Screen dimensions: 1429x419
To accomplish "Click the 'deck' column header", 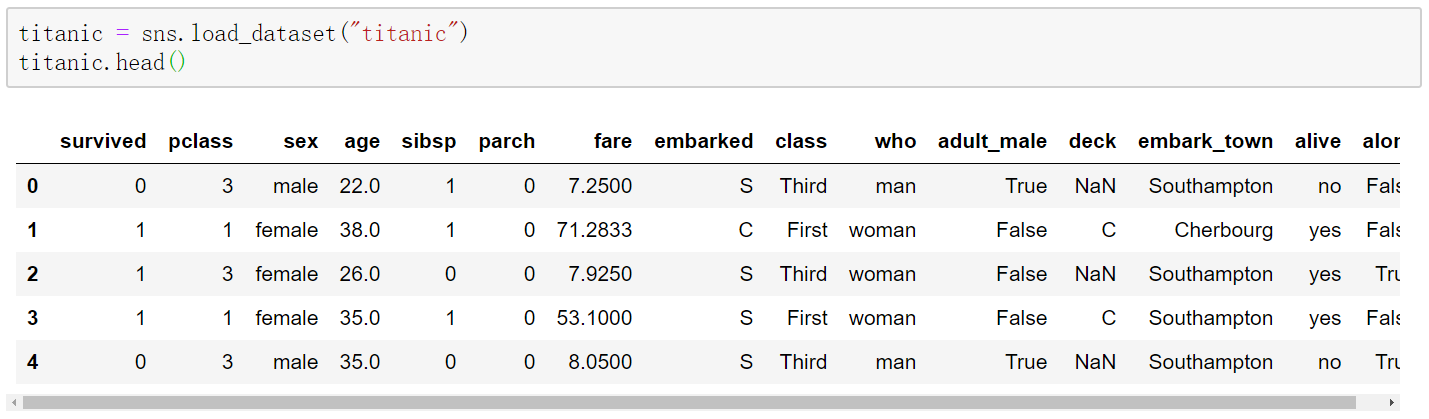I will pos(1092,141).
